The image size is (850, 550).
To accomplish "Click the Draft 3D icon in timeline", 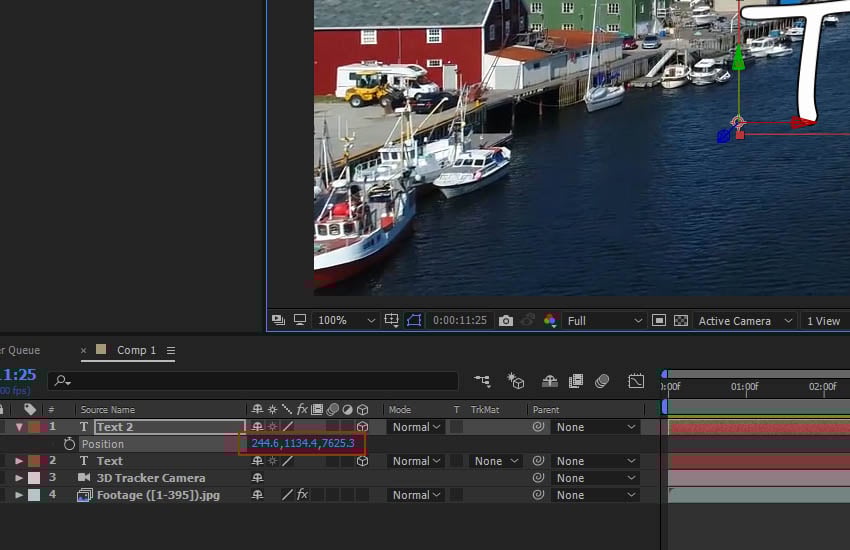I will pos(516,381).
